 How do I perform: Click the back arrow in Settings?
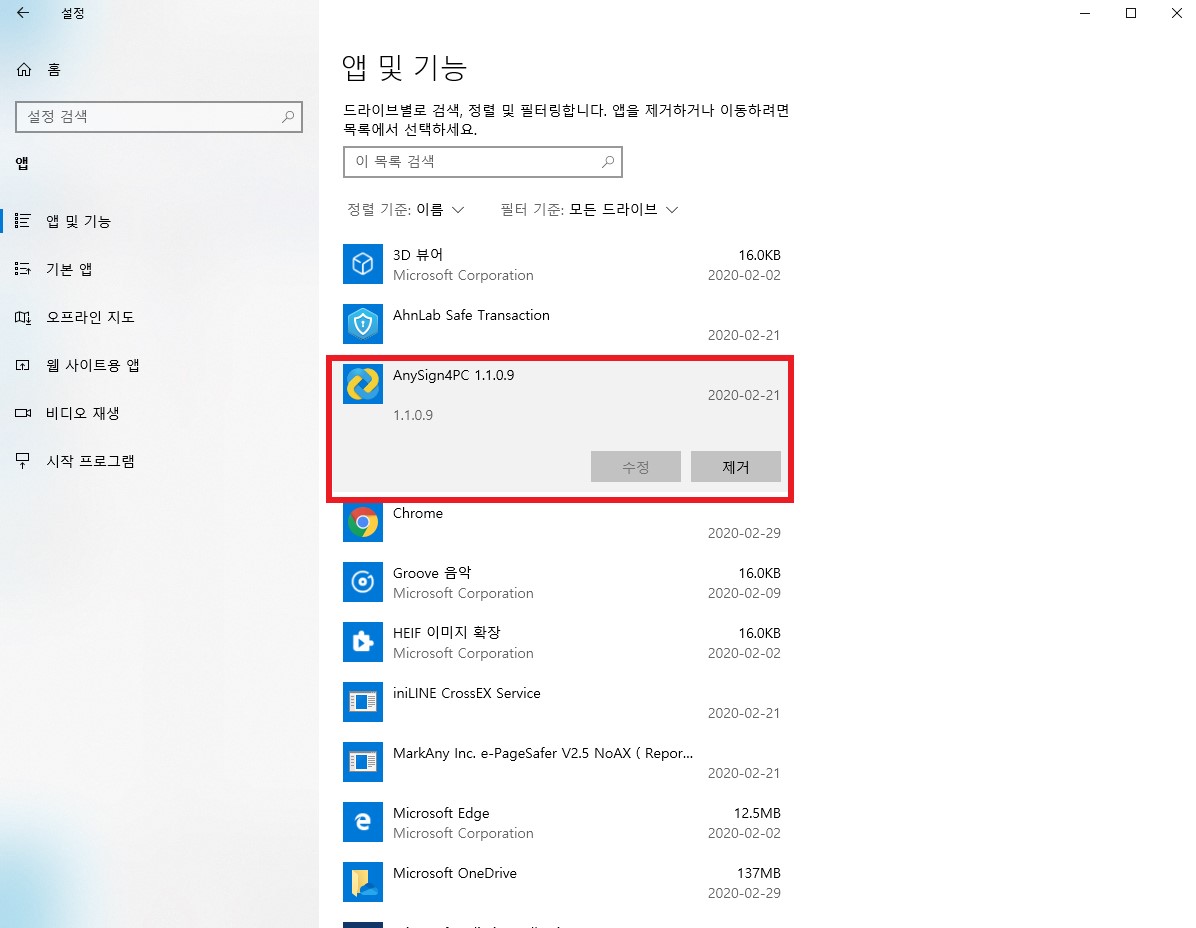[23, 13]
